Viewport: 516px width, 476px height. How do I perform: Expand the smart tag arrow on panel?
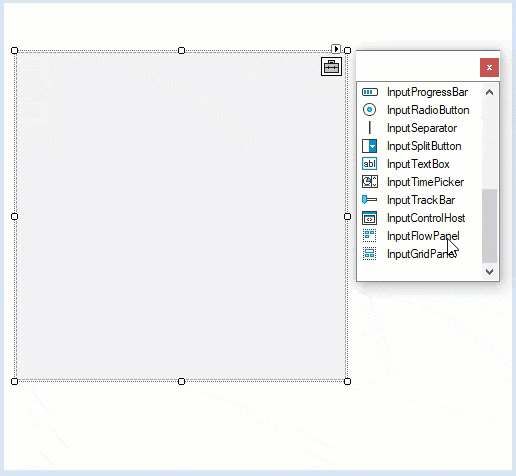pyautogui.click(x=336, y=49)
